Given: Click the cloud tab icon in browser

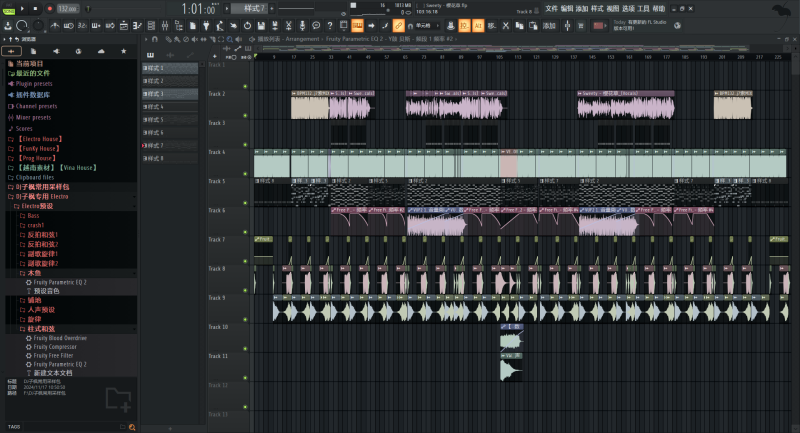Looking at the screenshot, I should [x=101, y=50].
